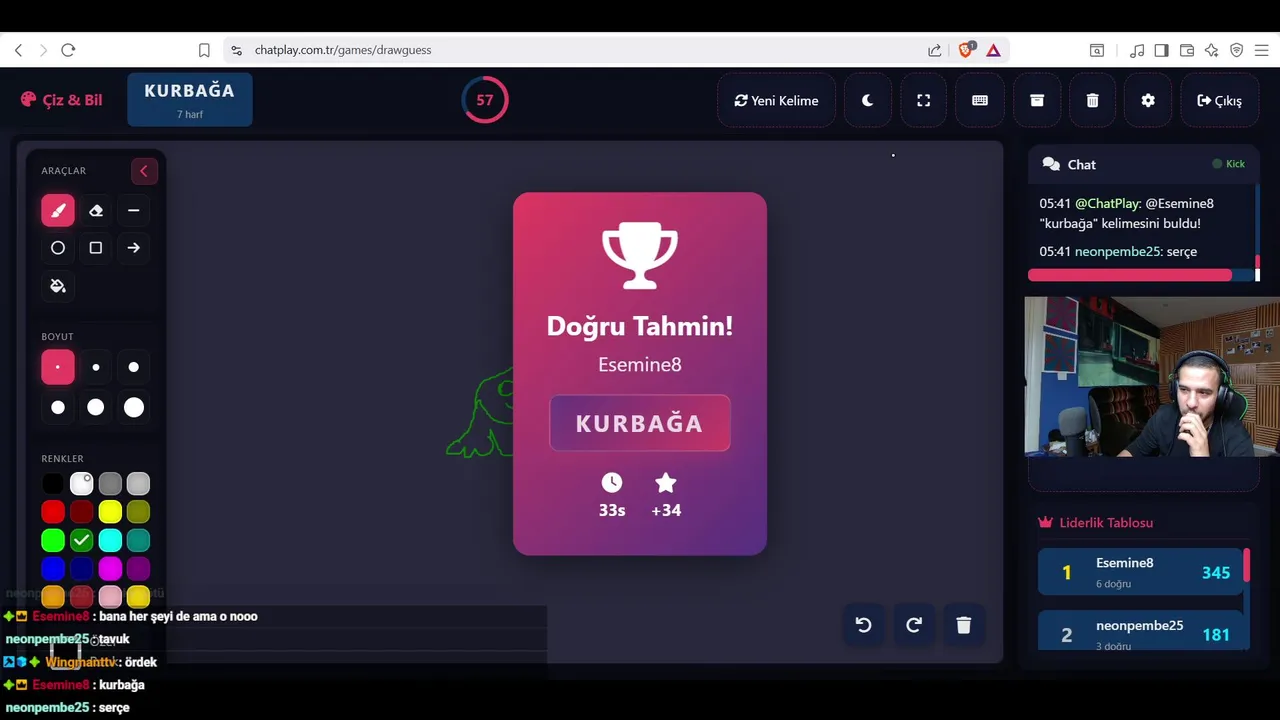The height and width of the screenshot is (720, 1280).
Task: Pick the bright red color swatch
Action: [x=53, y=512]
